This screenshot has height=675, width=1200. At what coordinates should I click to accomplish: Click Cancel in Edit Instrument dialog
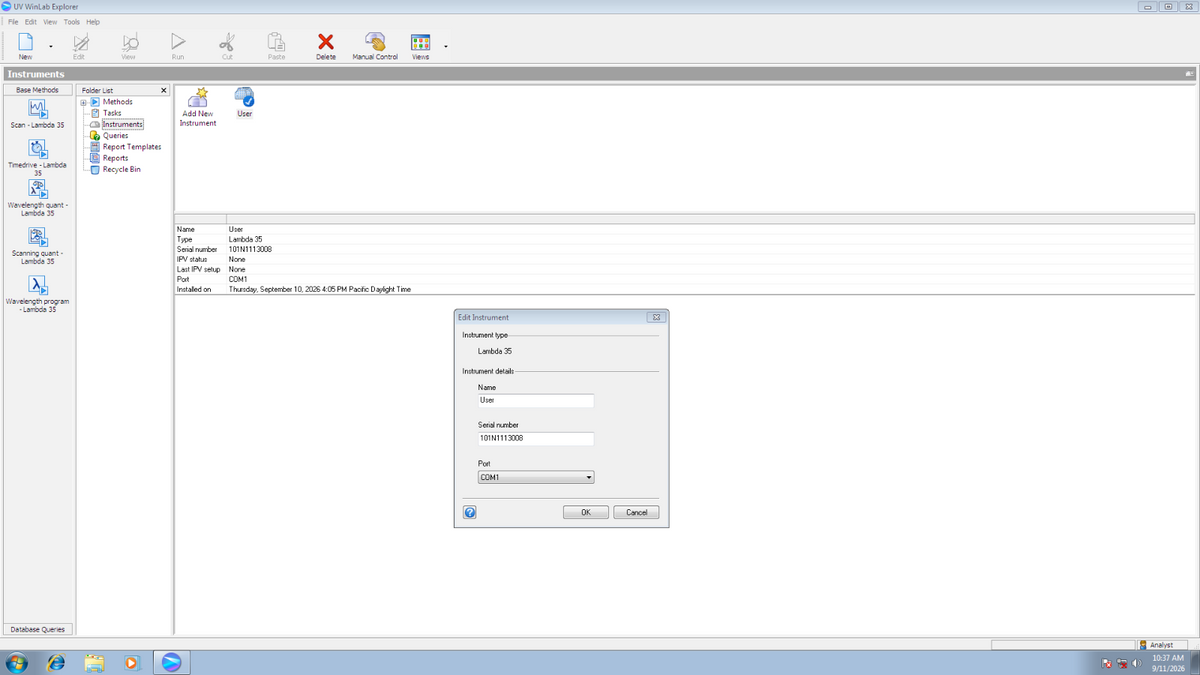(636, 512)
